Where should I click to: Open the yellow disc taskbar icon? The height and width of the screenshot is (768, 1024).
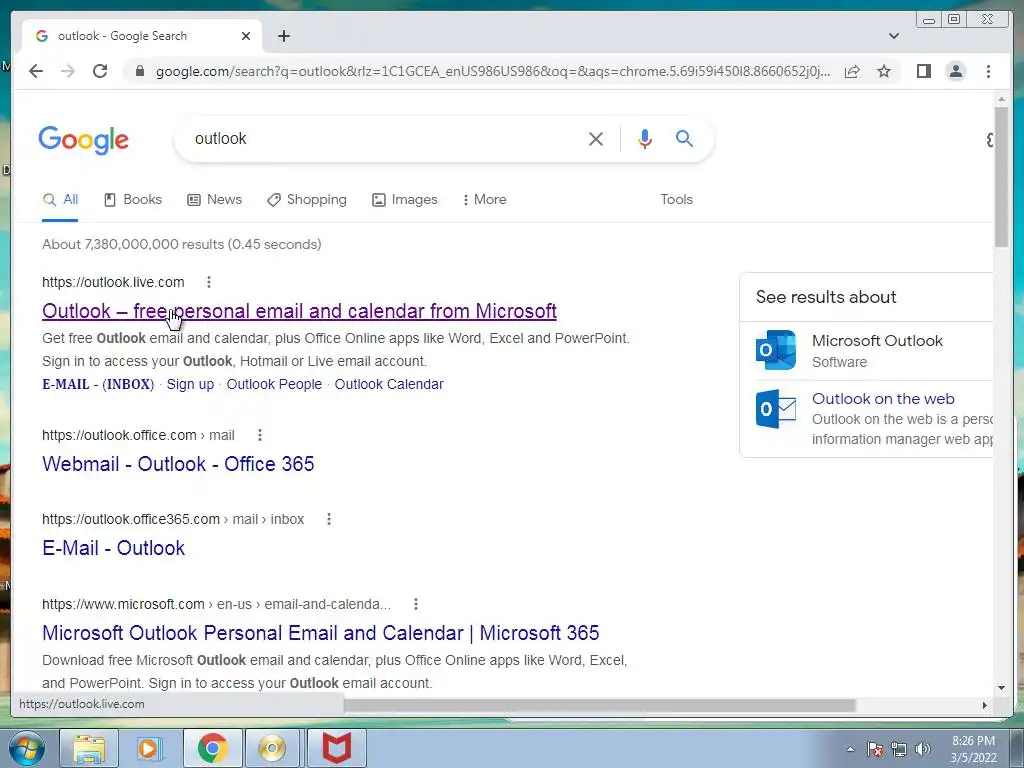tap(272, 748)
